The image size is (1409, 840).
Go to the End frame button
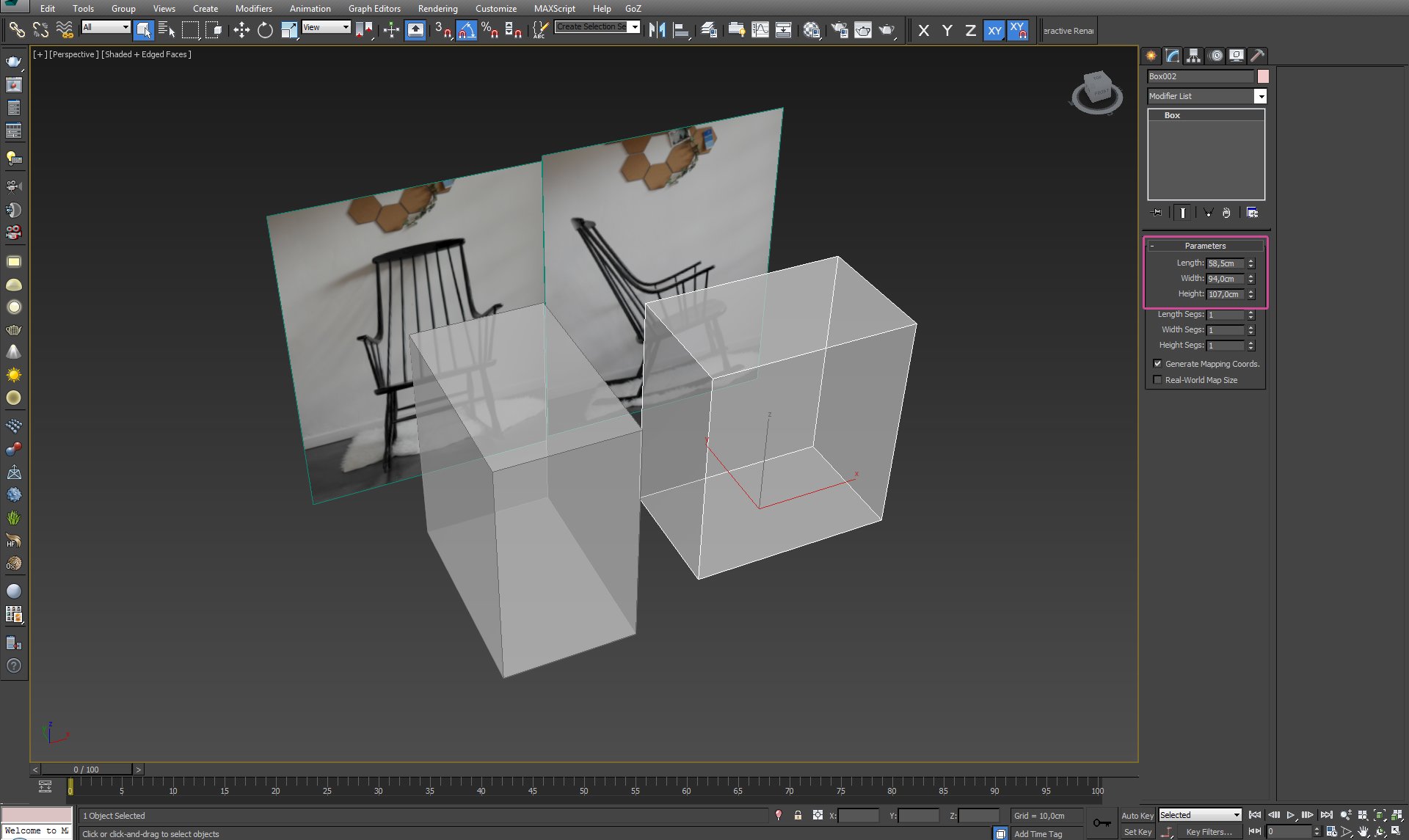(x=1326, y=815)
